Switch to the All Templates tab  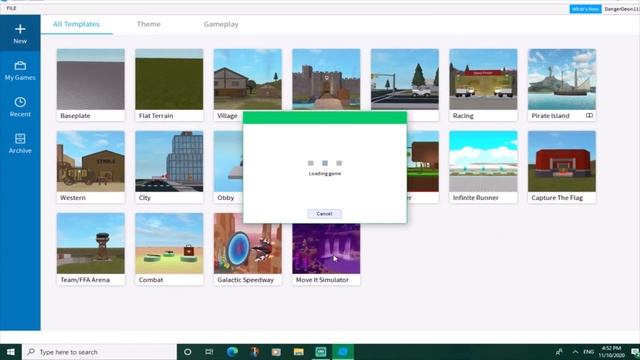click(x=76, y=24)
